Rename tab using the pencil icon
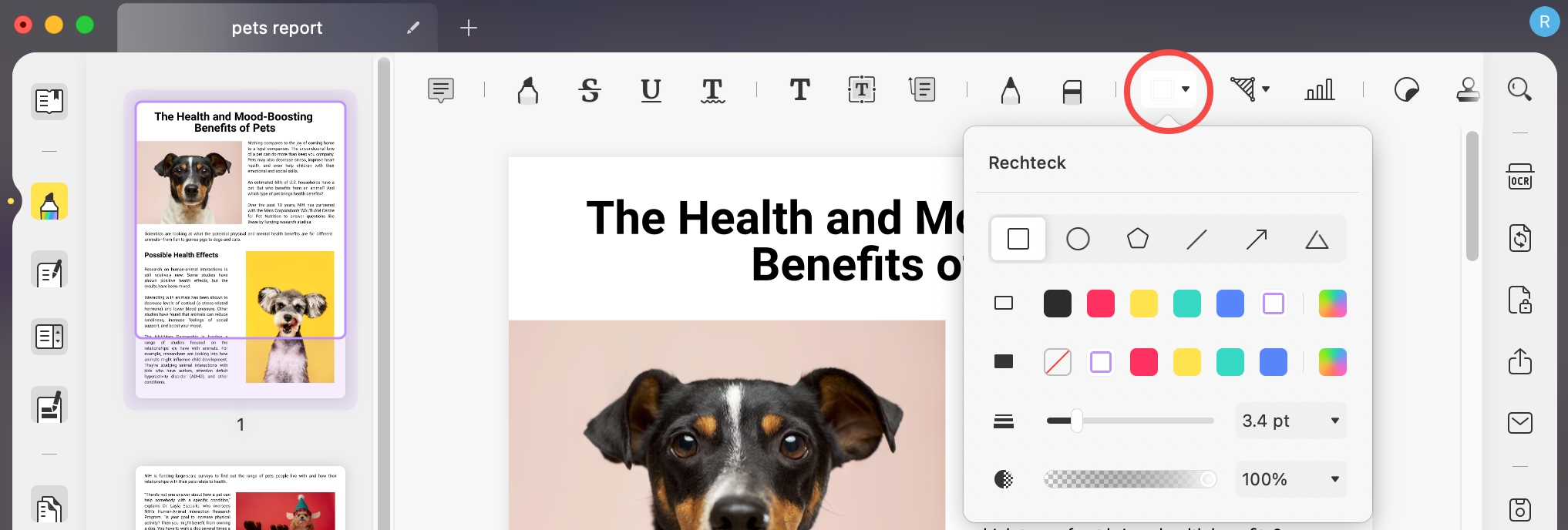The width and height of the screenshot is (1568, 530). tap(413, 28)
